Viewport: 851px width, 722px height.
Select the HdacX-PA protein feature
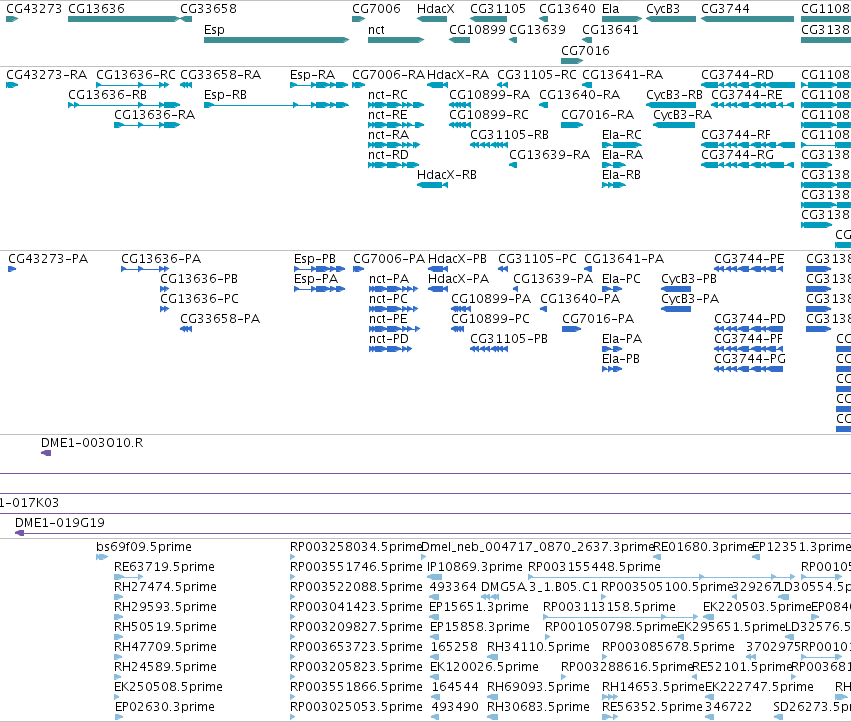438,289
